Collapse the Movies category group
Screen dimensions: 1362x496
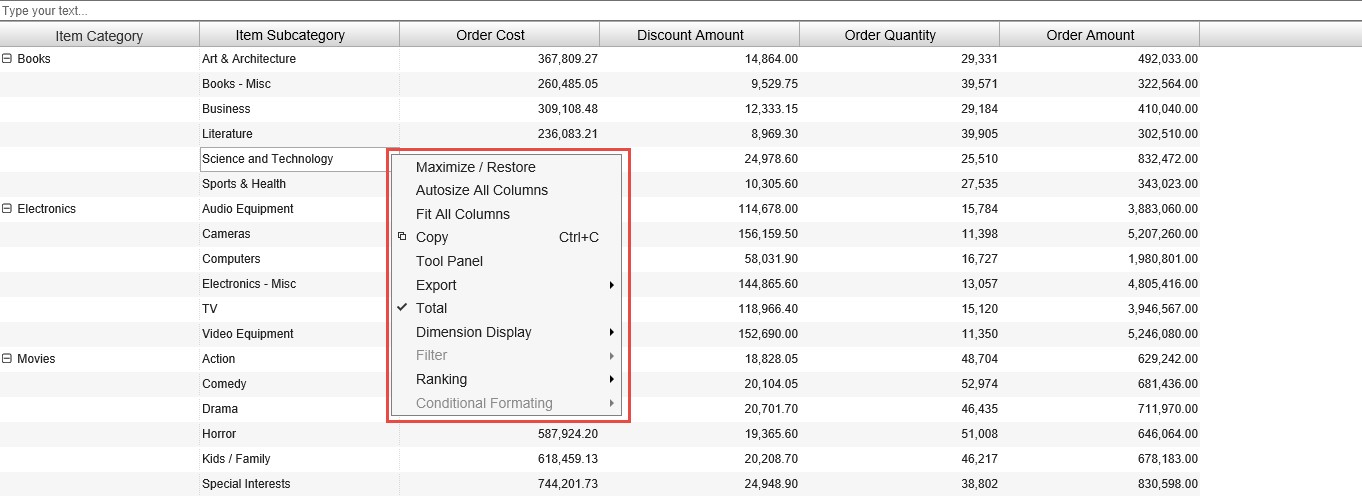point(7,359)
